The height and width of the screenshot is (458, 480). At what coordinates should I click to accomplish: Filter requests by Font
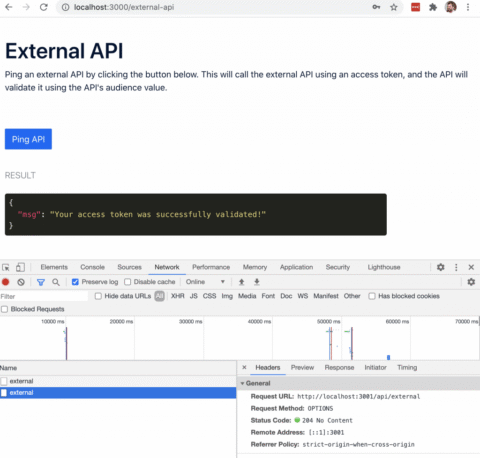point(268,296)
